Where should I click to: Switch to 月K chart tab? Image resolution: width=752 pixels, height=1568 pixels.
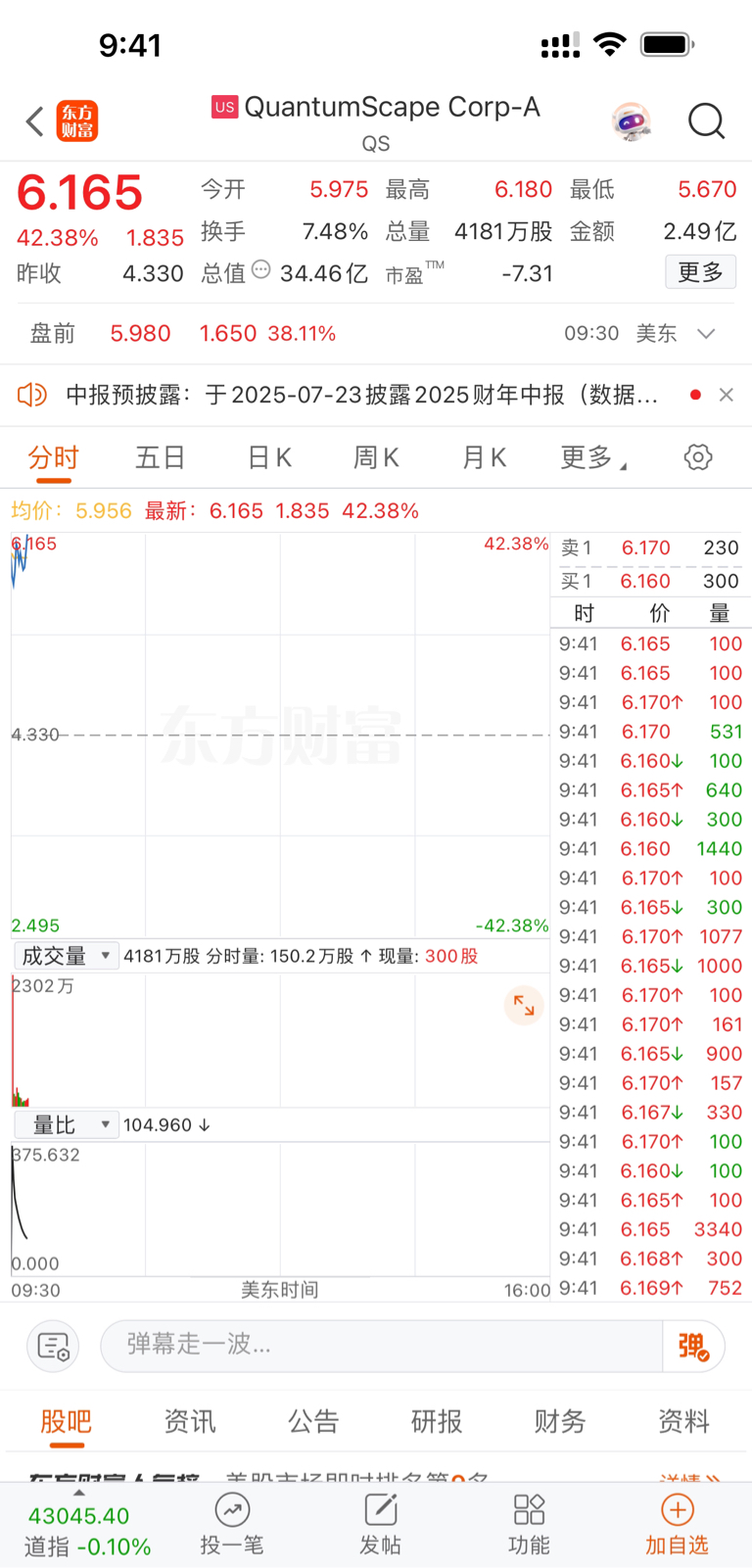(x=484, y=457)
